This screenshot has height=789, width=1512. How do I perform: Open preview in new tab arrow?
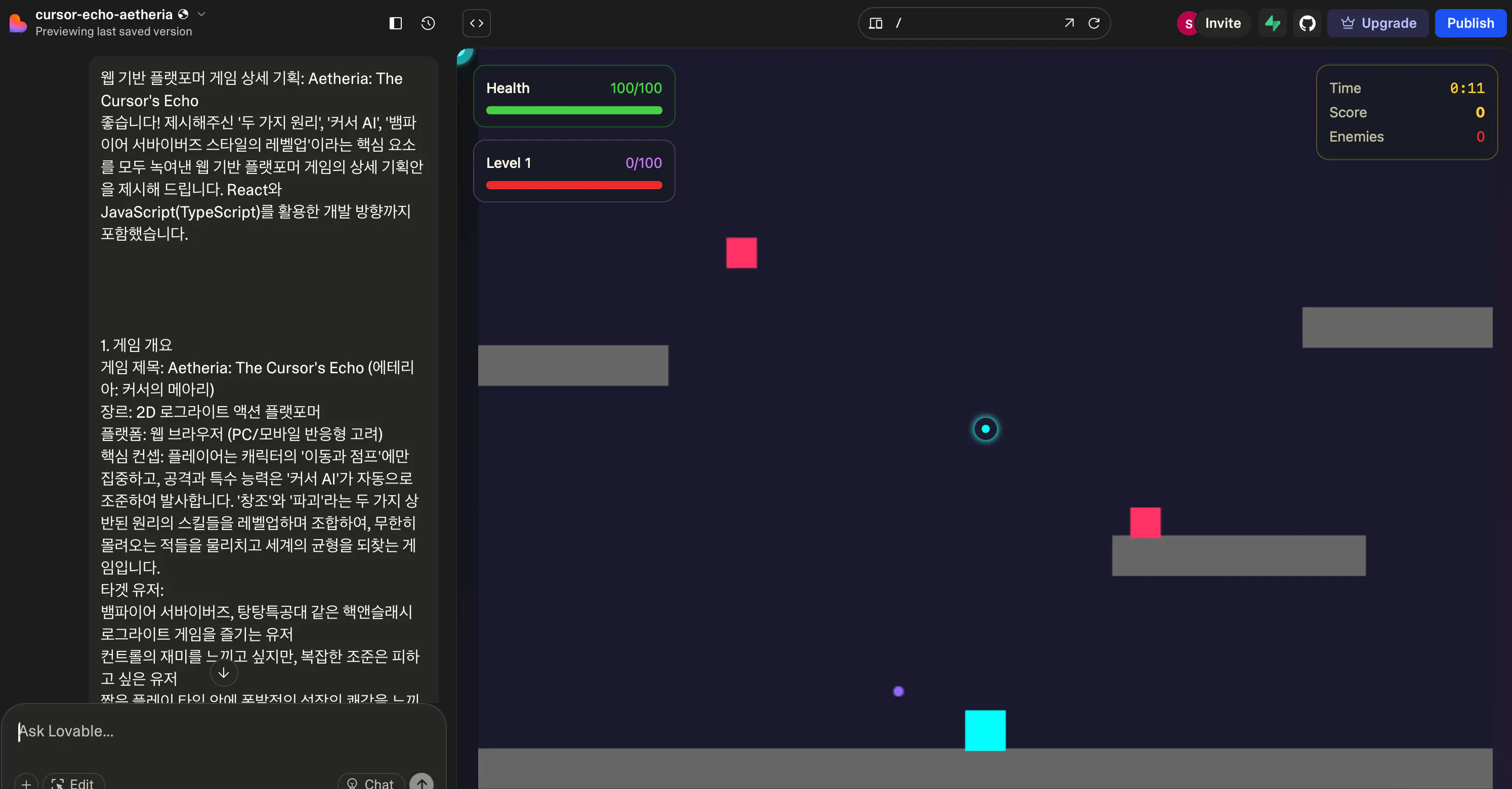1069,23
